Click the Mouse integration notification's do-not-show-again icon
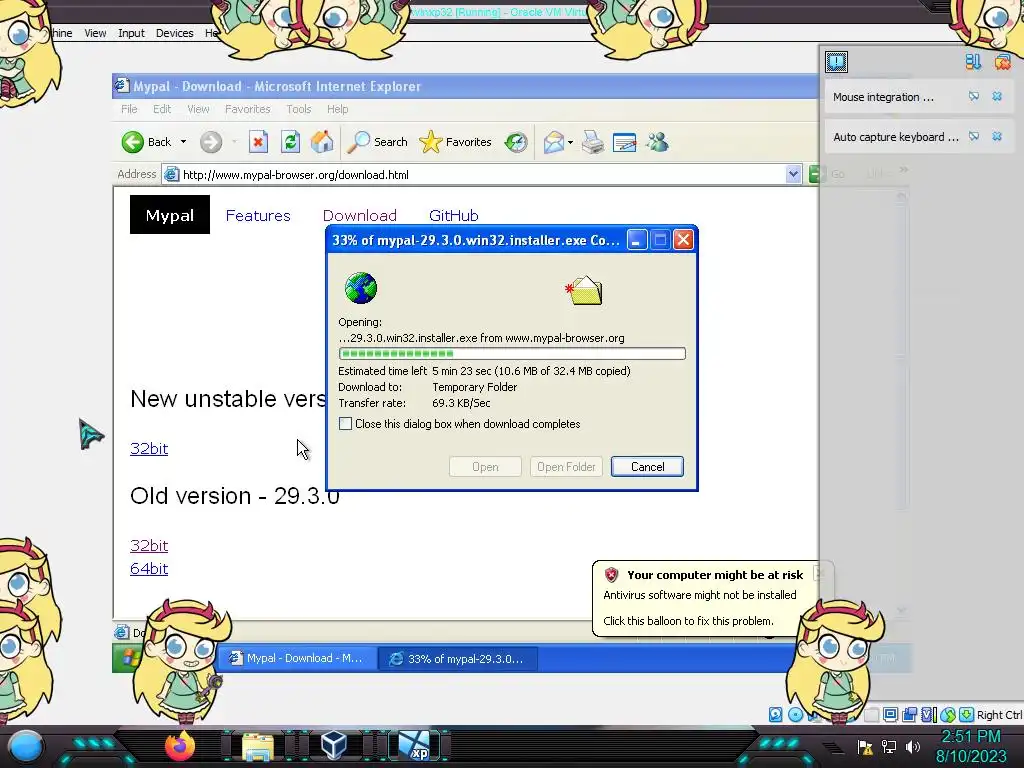This screenshot has width=1024, height=768. click(x=974, y=97)
